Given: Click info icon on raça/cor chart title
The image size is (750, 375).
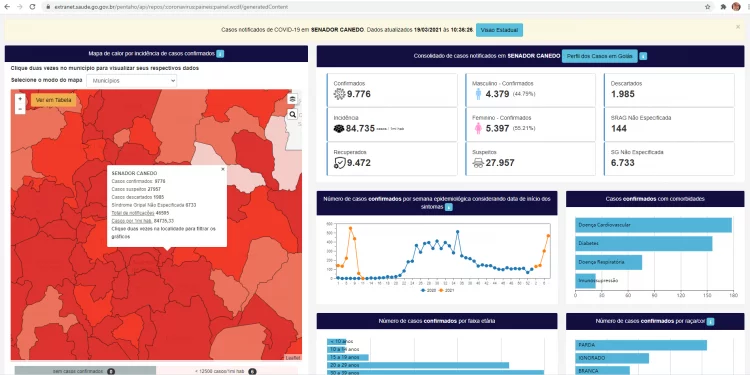Looking at the screenshot, I should tap(710, 321).
